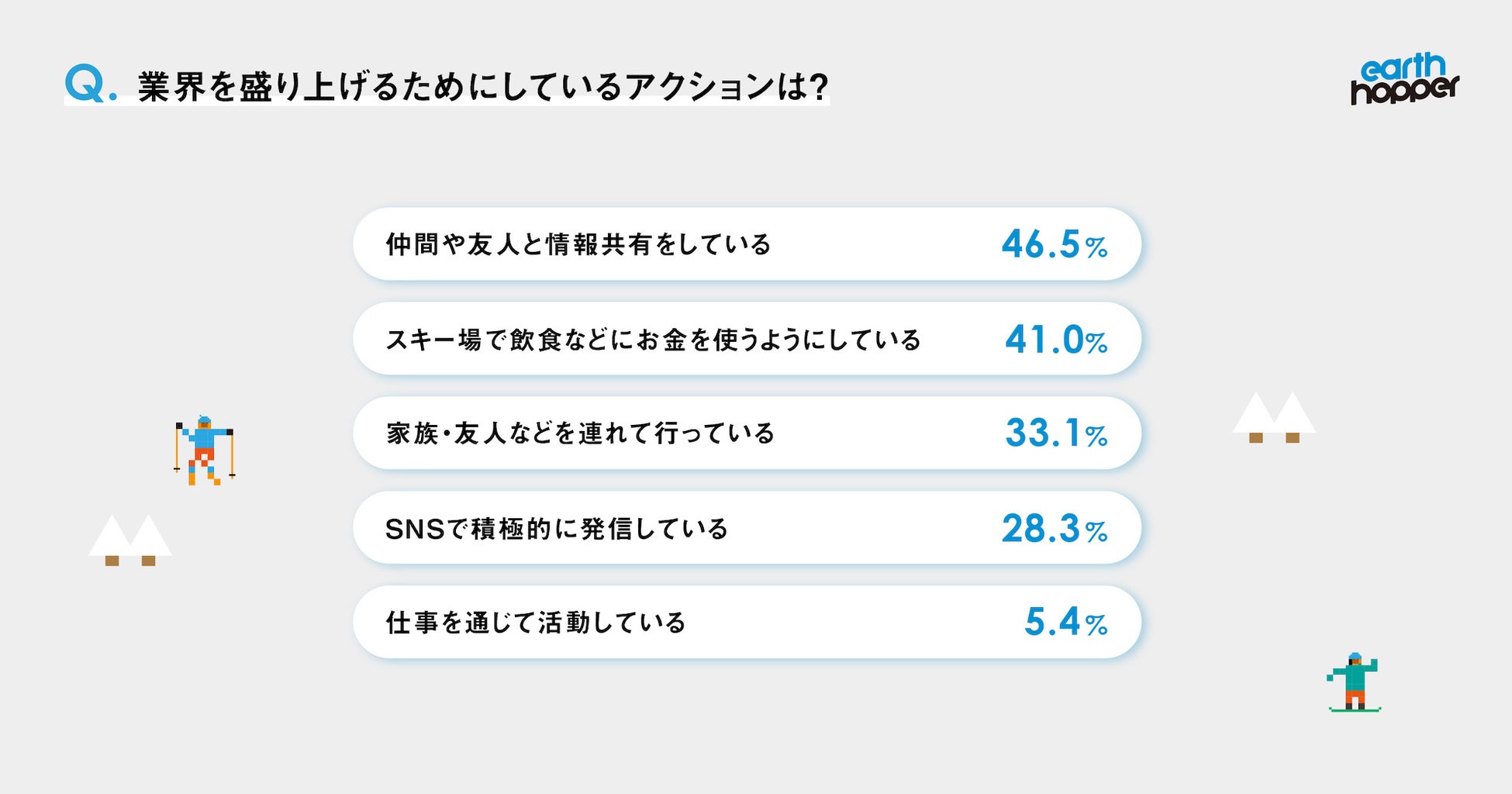
Task: Select the 仕事を通じて活動している answer bar
Action: point(746,623)
